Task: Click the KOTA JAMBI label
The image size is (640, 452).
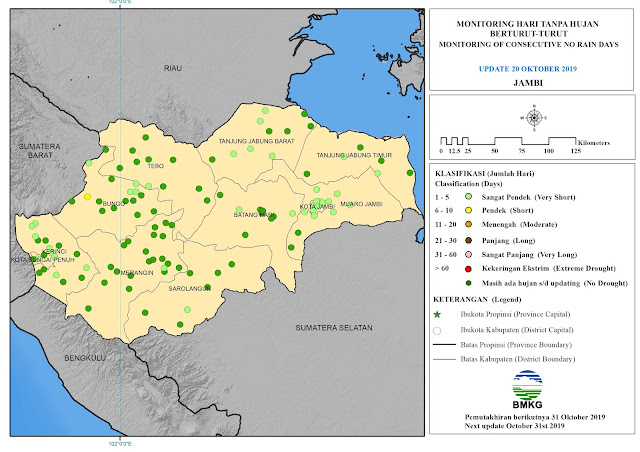Action: [x=317, y=207]
